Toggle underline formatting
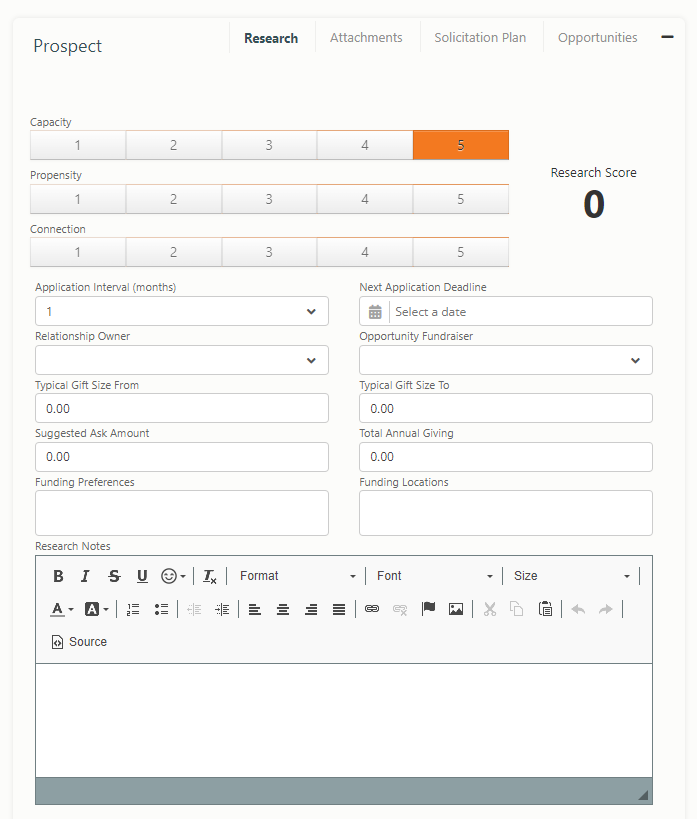697x819 pixels. [x=142, y=576]
